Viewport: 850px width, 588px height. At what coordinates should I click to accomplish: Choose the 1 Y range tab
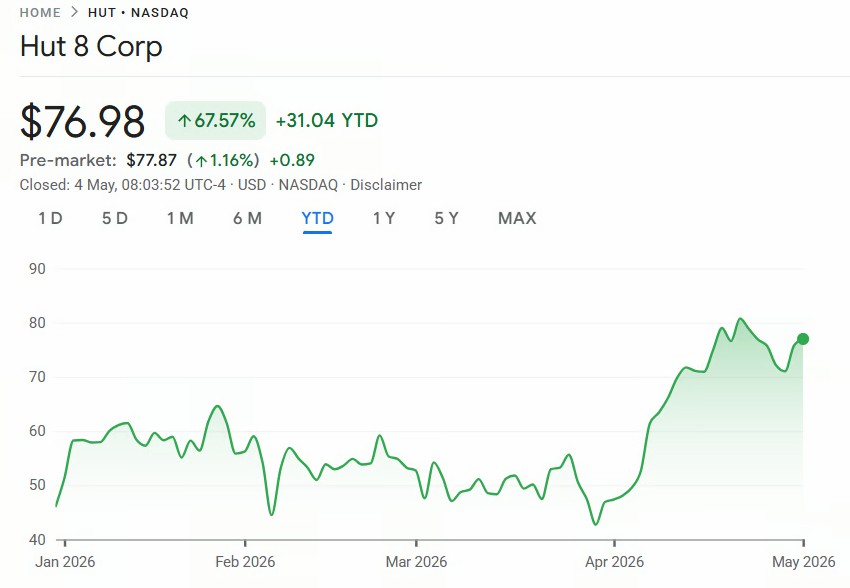pos(384,218)
